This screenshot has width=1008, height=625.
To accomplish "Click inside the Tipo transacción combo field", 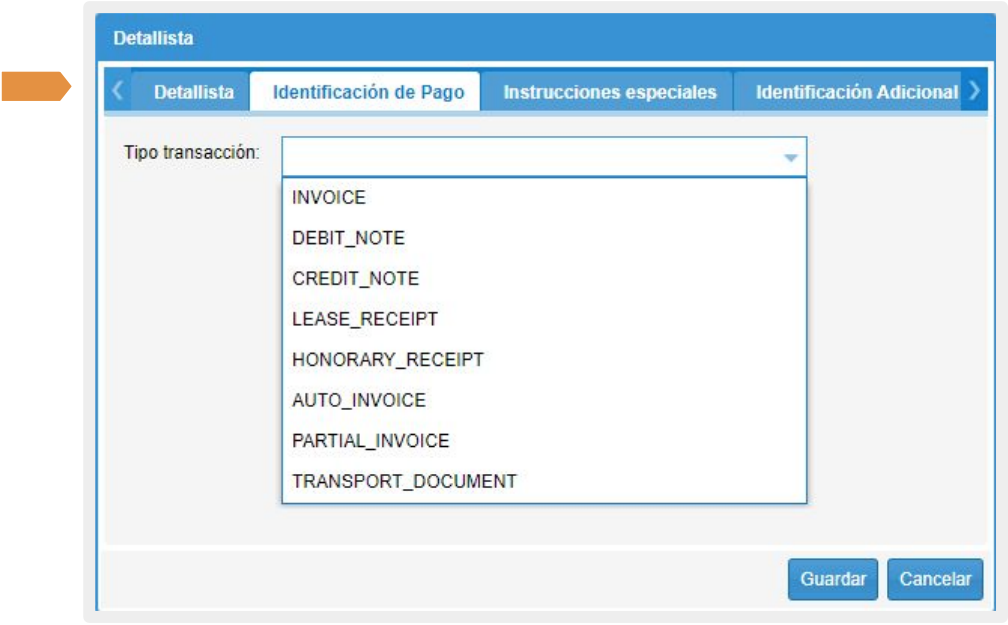I will [x=530, y=157].
